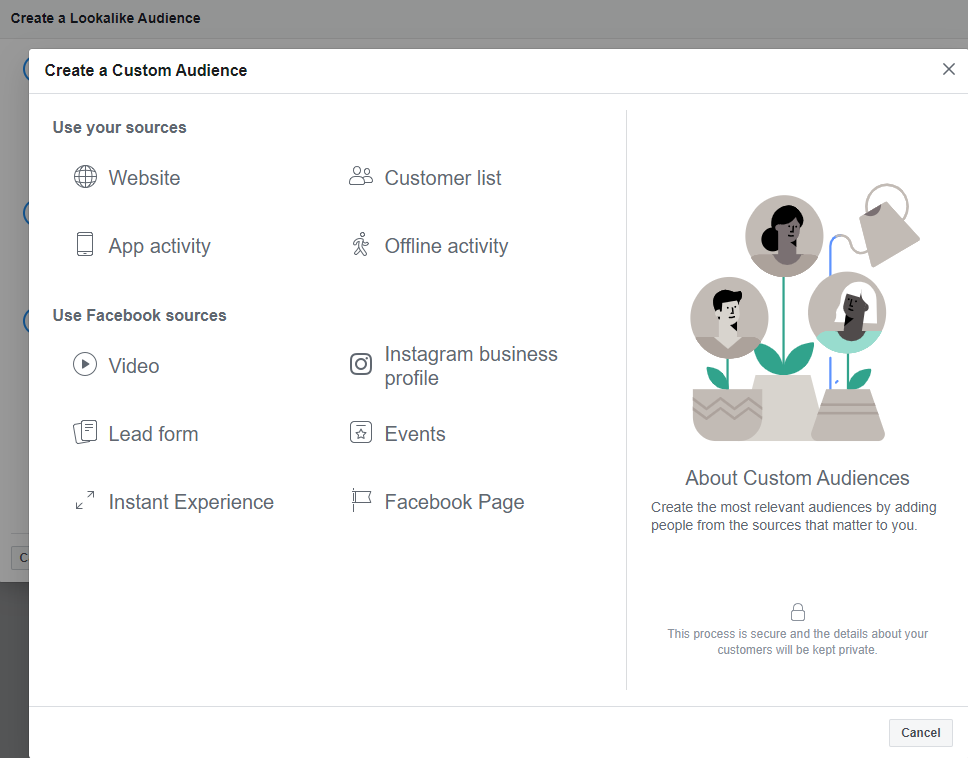968x758 pixels.
Task: Click the Events star calendar icon
Action: tap(361, 432)
